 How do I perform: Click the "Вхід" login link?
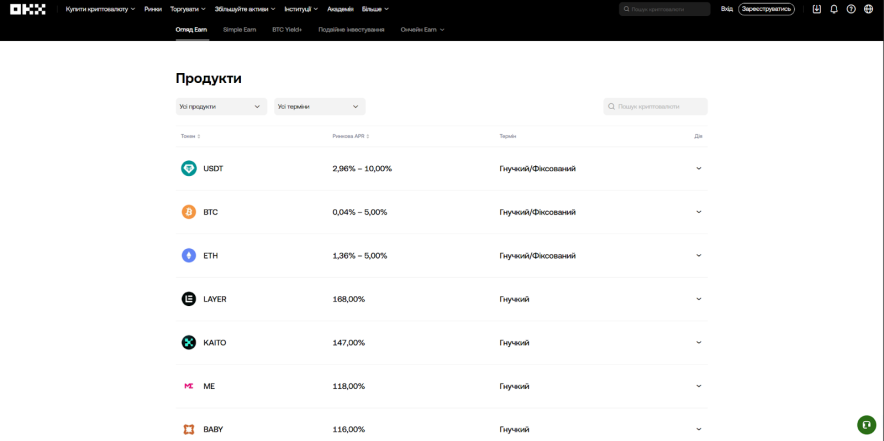(x=727, y=9)
